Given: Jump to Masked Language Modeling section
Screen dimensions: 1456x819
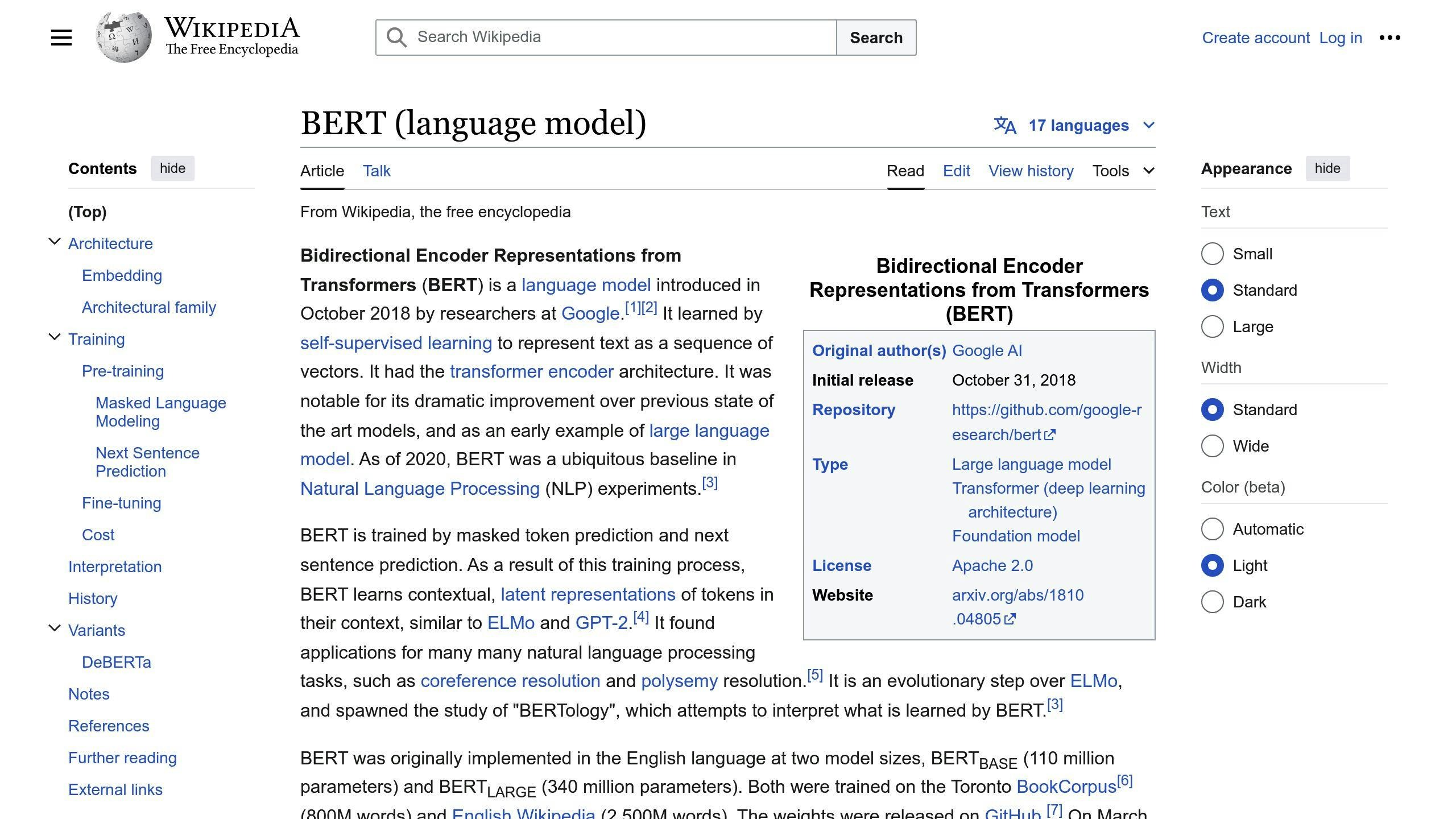Looking at the screenshot, I should click(x=161, y=412).
